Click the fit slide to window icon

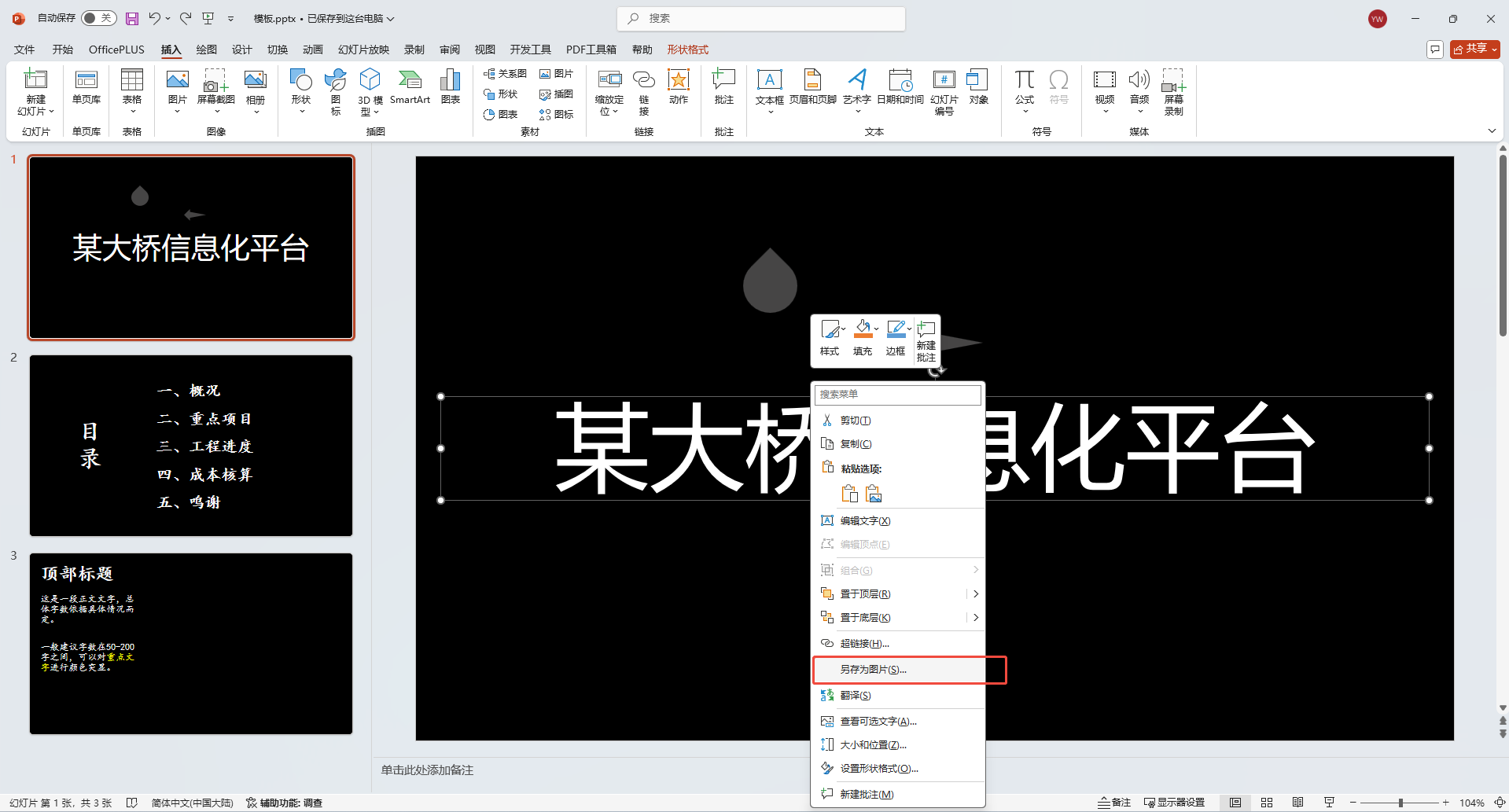point(1500,803)
